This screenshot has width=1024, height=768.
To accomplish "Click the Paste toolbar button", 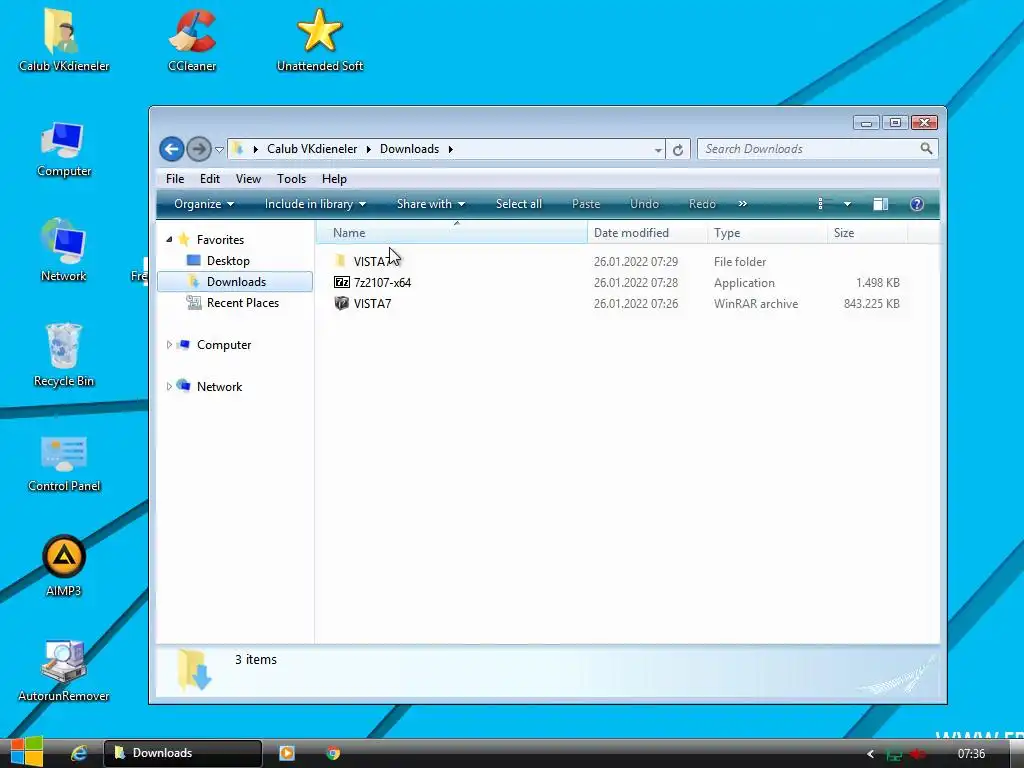I will coord(586,204).
